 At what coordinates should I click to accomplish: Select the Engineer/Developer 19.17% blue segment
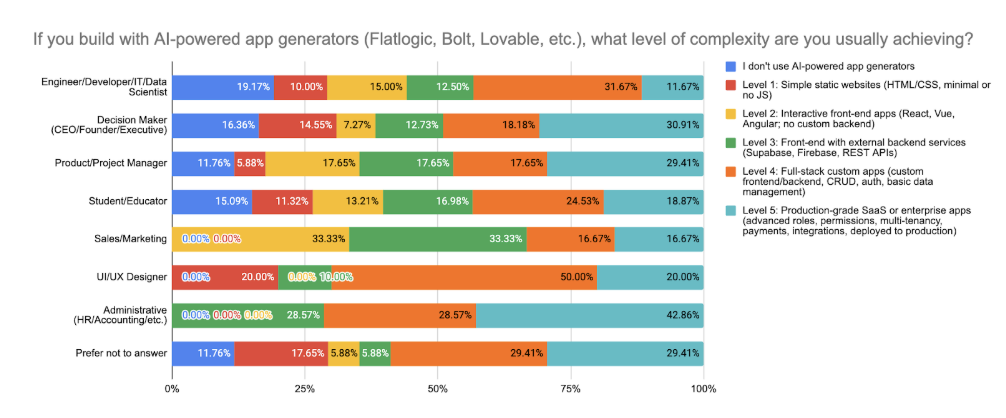coord(223,87)
